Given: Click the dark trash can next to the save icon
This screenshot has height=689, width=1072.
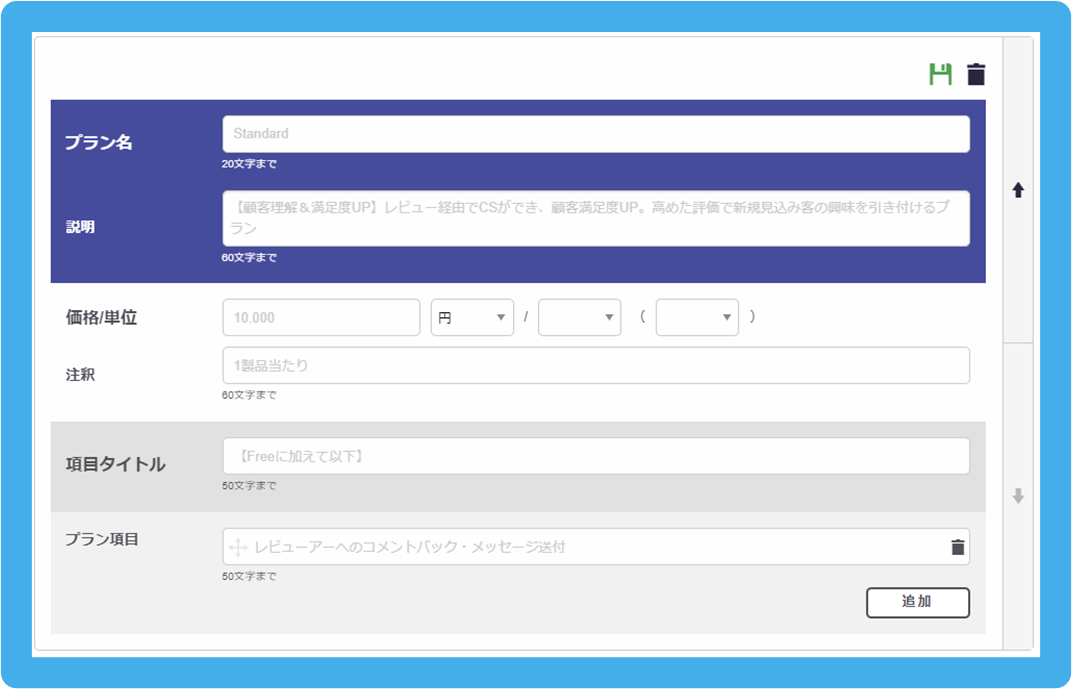Looking at the screenshot, I should point(975,73).
